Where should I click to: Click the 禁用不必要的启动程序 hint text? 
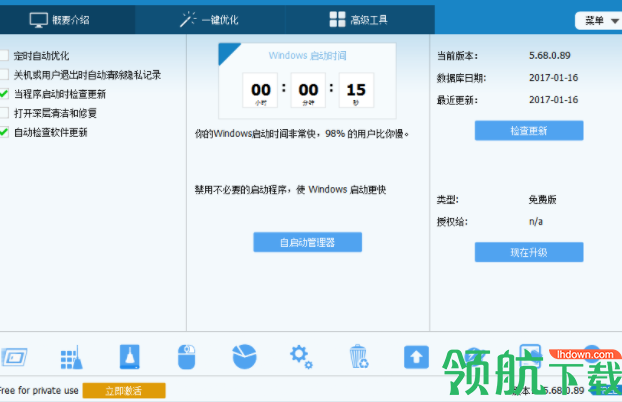pyautogui.click(x=290, y=190)
